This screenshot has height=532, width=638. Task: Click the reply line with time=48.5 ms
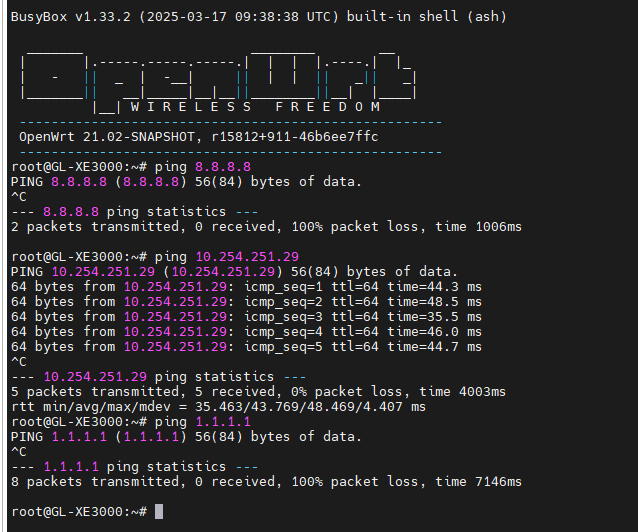click(246, 301)
